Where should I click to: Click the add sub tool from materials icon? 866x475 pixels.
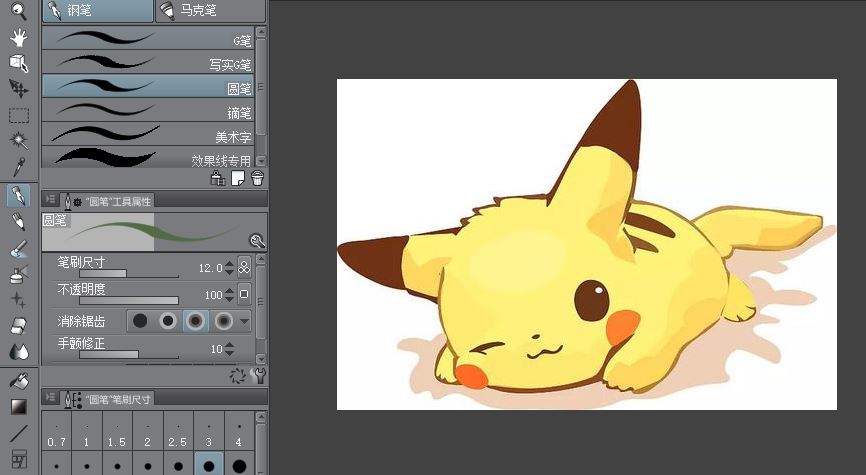point(218,178)
